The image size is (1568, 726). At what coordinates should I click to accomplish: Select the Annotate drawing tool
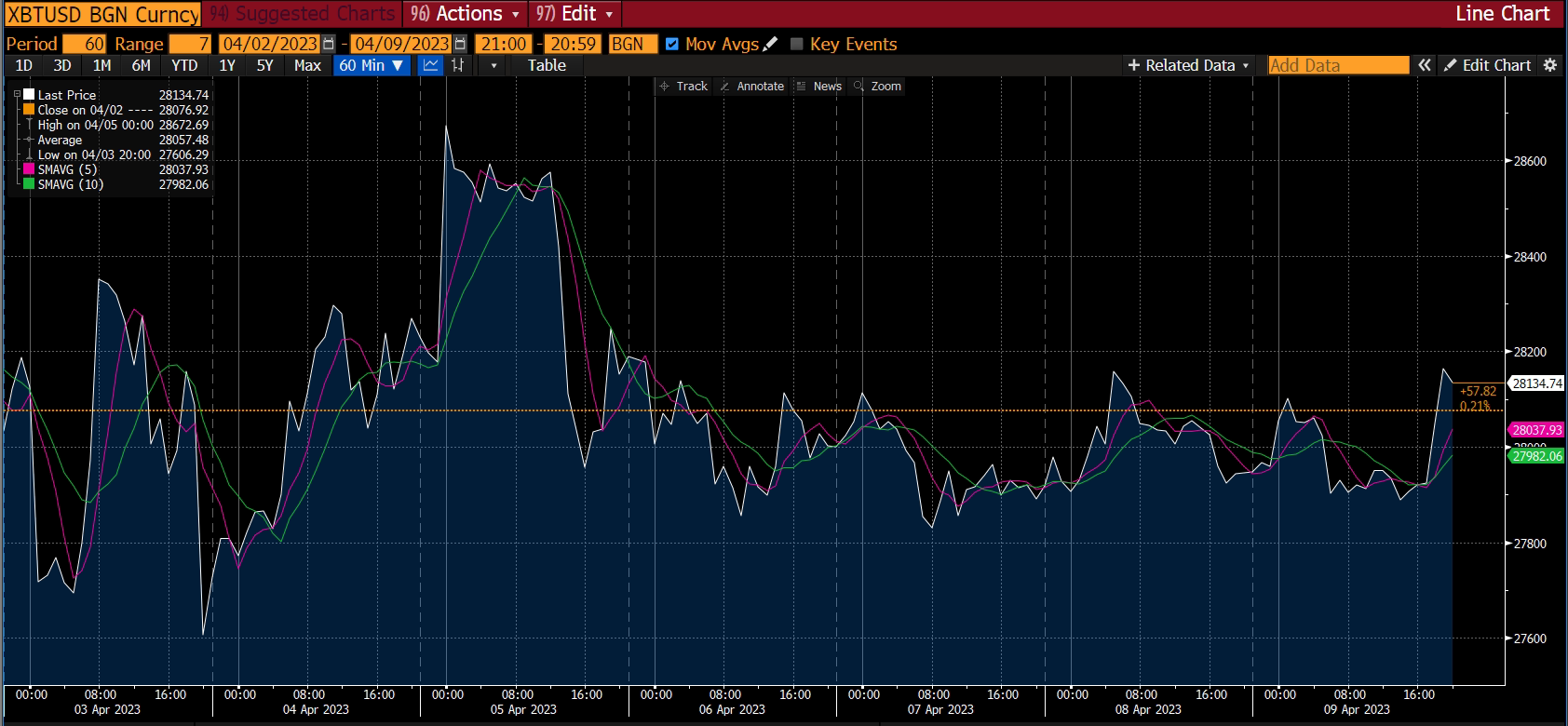[x=752, y=86]
